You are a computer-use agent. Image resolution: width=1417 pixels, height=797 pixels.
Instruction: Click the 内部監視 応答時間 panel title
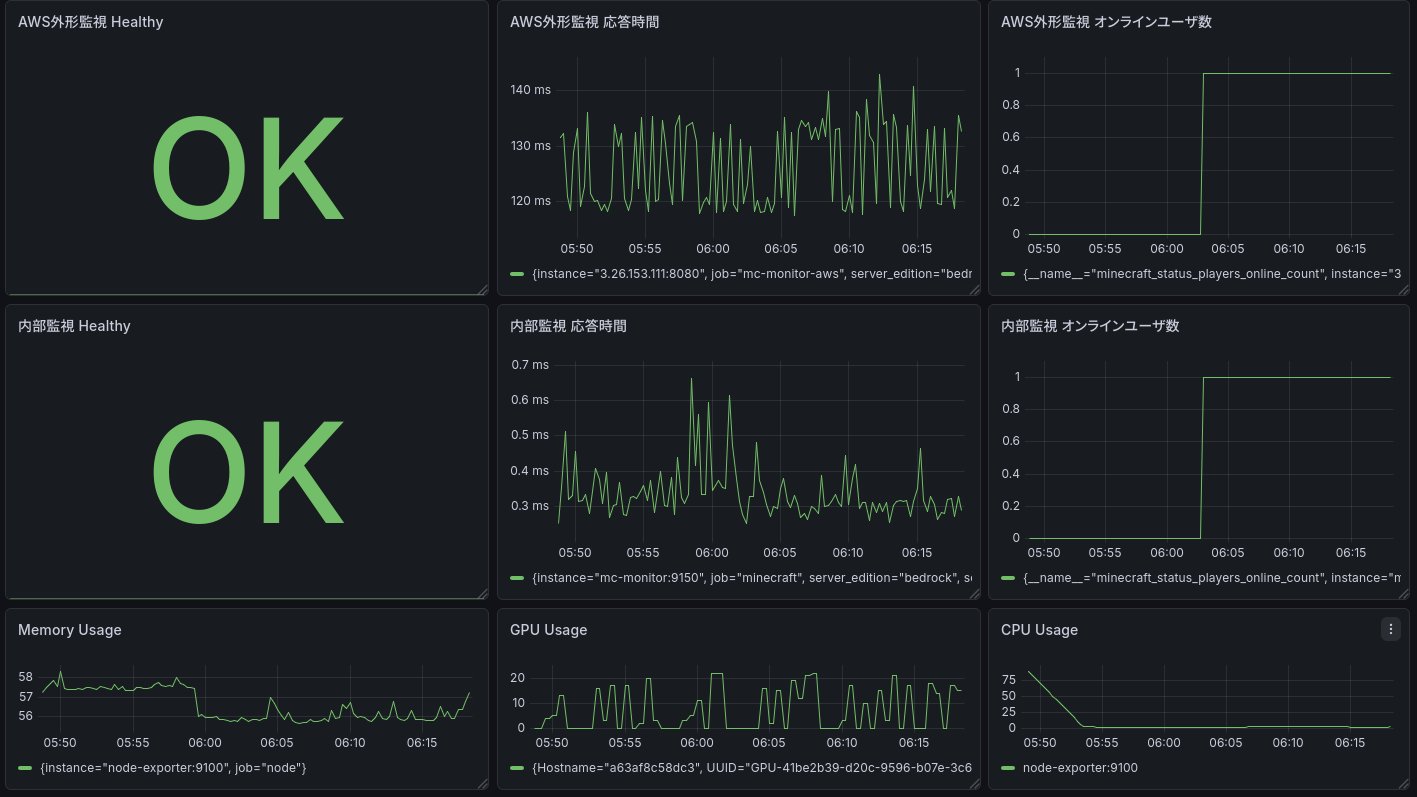(x=568, y=326)
